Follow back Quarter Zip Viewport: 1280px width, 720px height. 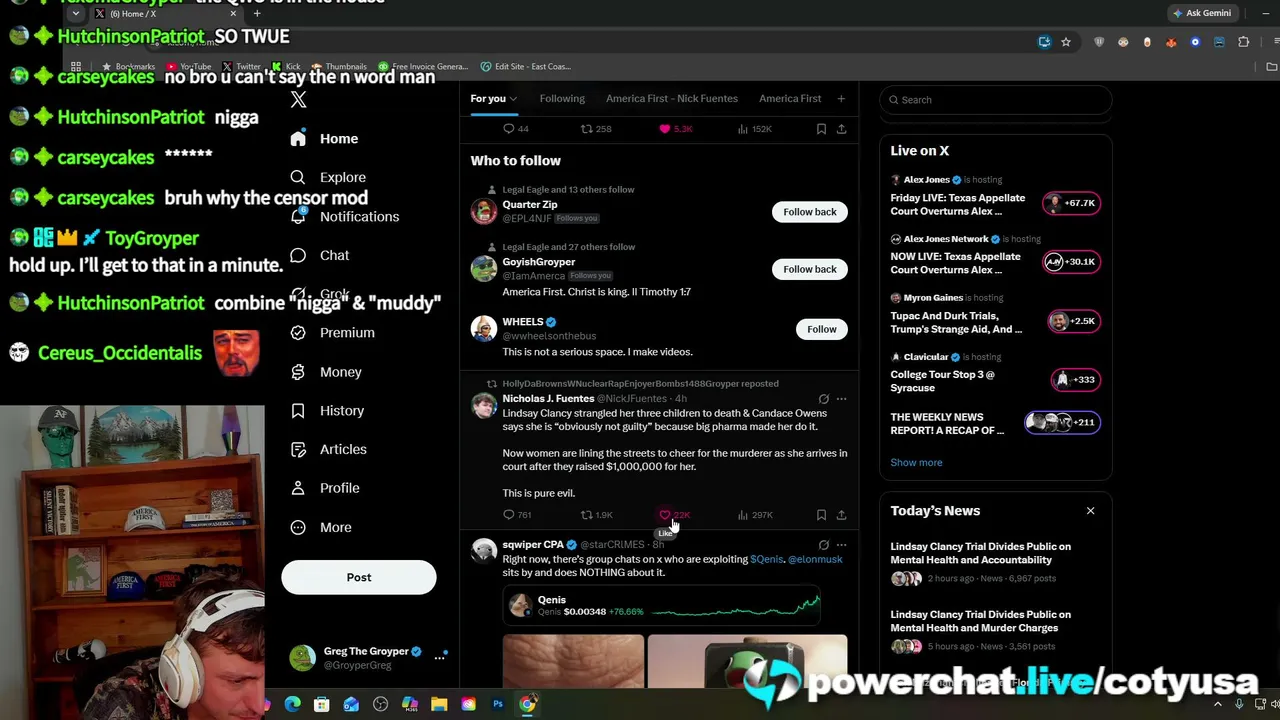810,212
